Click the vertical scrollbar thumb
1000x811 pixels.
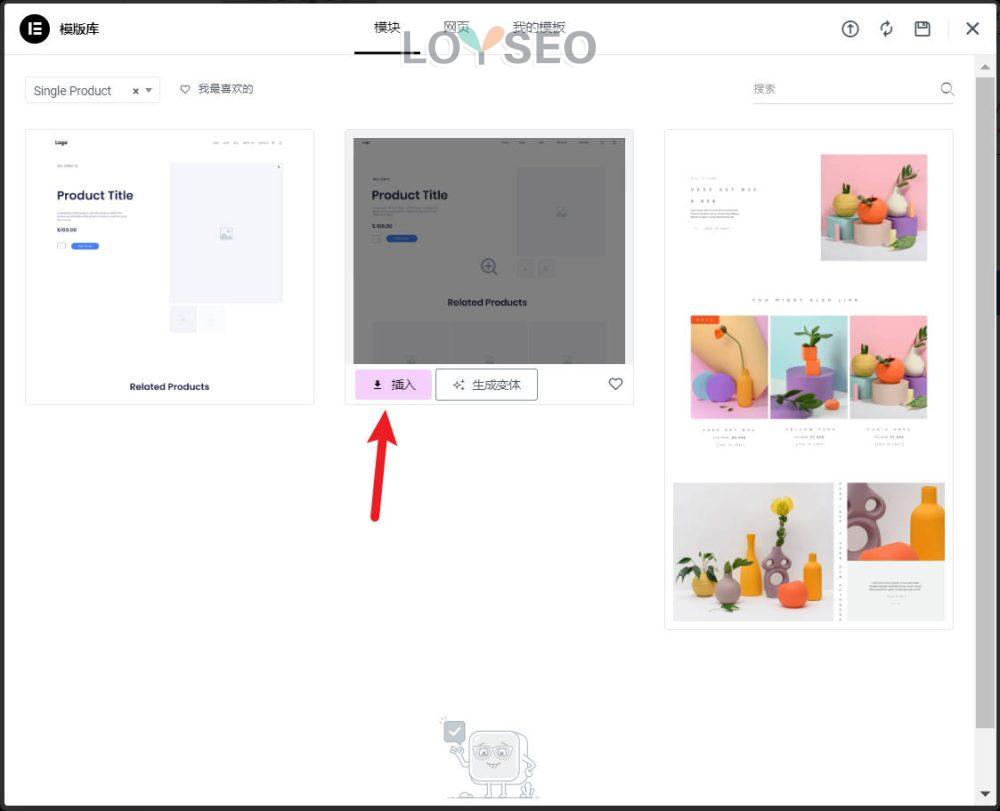click(x=985, y=402)
